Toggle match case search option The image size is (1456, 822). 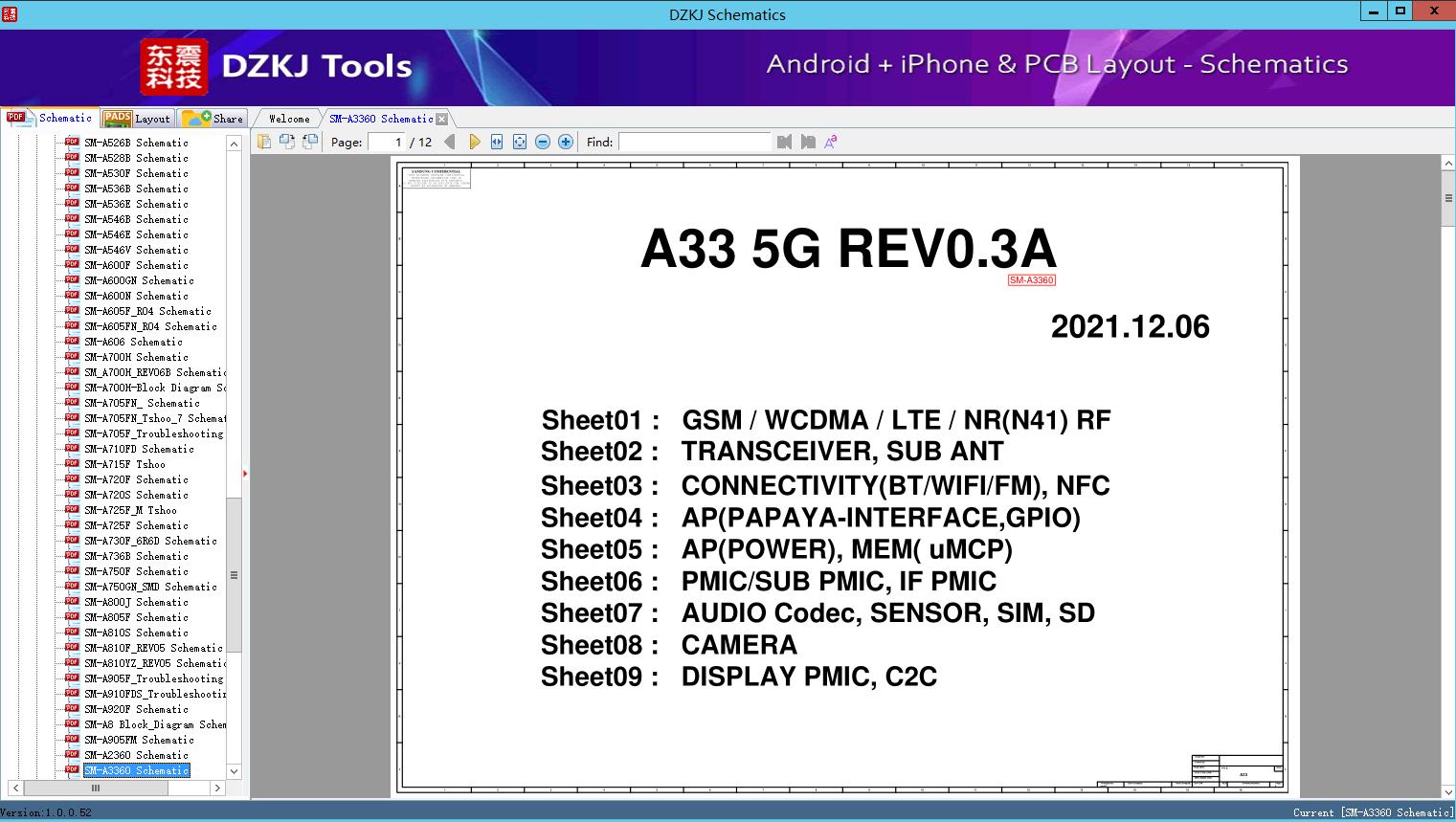(x=831, y=142)
